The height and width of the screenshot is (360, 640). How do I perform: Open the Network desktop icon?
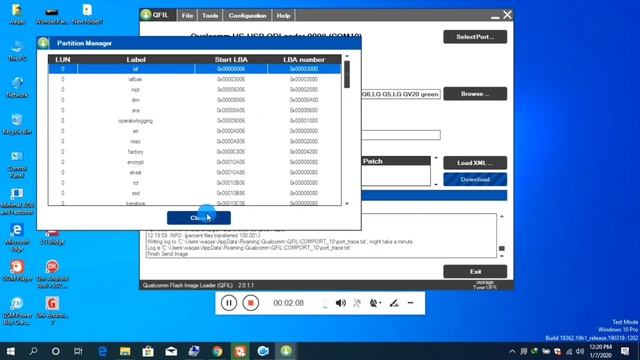17,87
